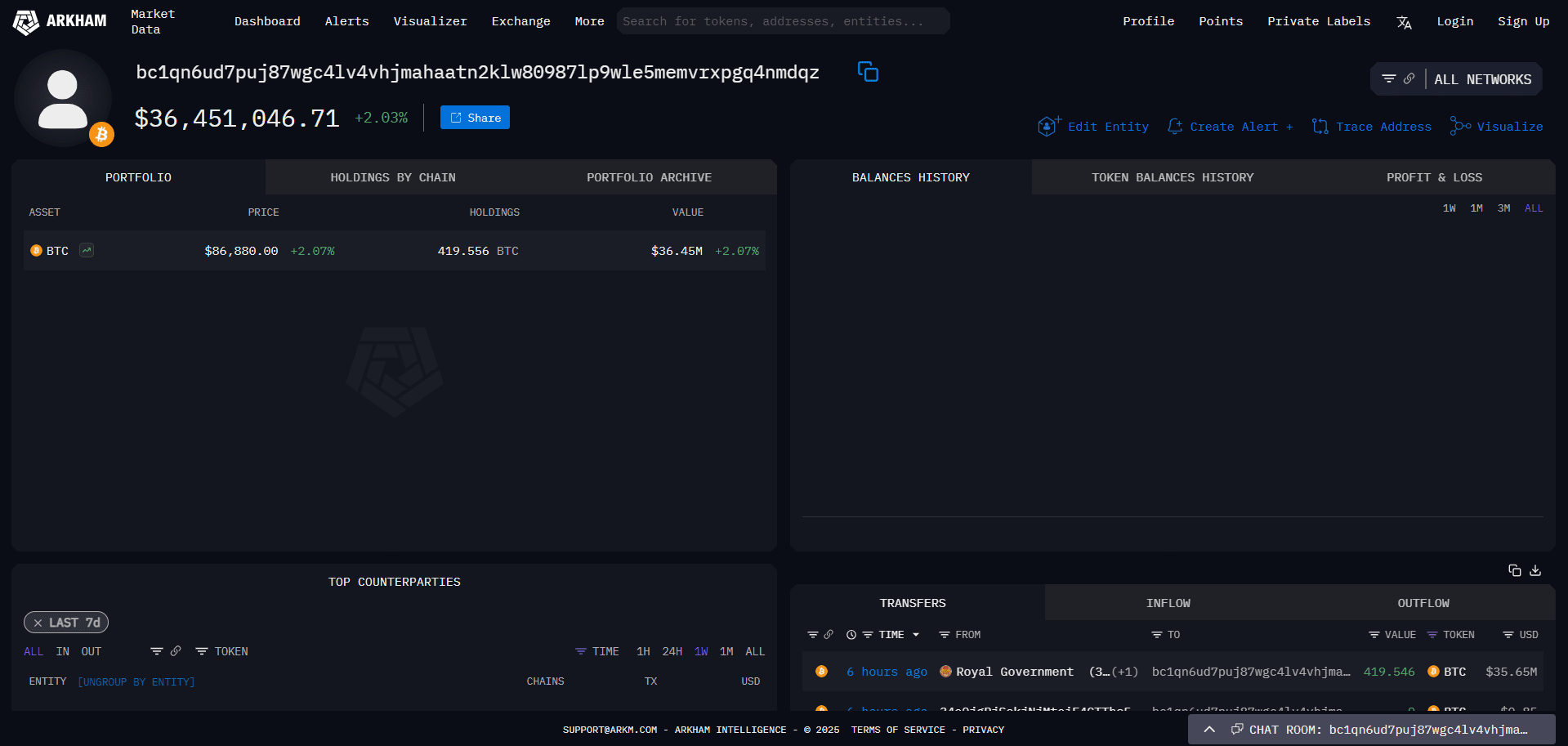The width and height of the screenshot is (1568, 746).
Task: Show only OUT counterparties
Action: point(91,651)
